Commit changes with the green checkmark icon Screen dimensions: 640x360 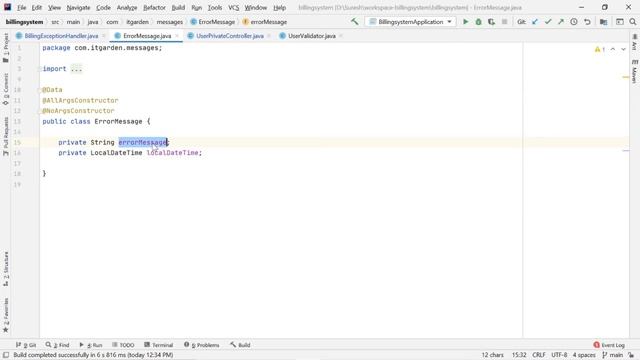[x=548, y=22]
